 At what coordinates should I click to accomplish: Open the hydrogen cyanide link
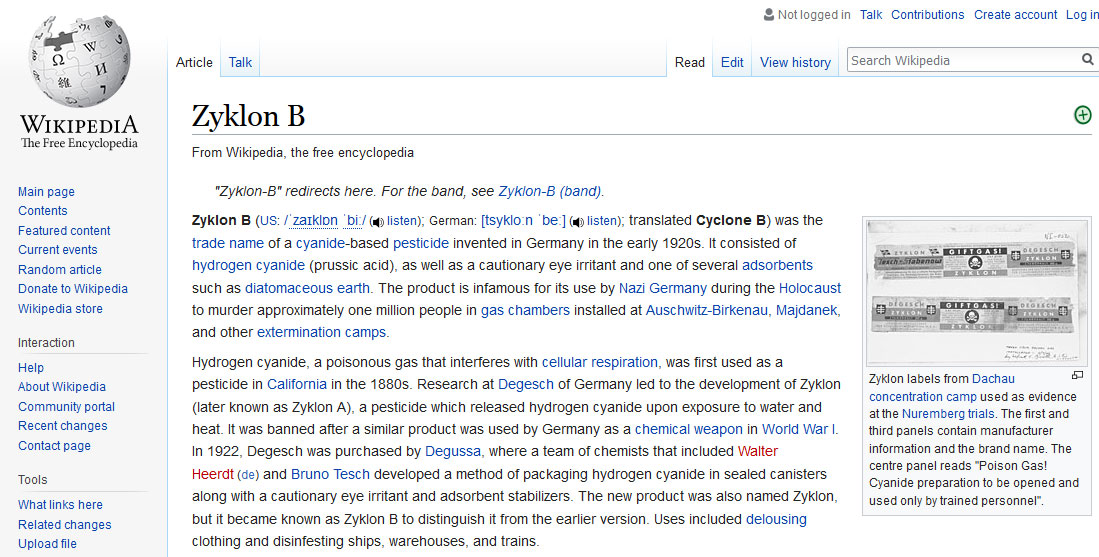pos(248,266)
